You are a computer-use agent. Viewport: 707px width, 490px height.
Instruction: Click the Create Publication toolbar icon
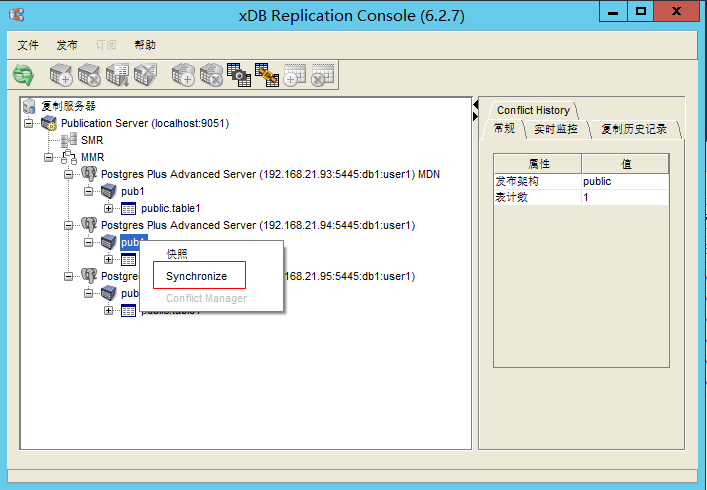(x=117, y=75)
